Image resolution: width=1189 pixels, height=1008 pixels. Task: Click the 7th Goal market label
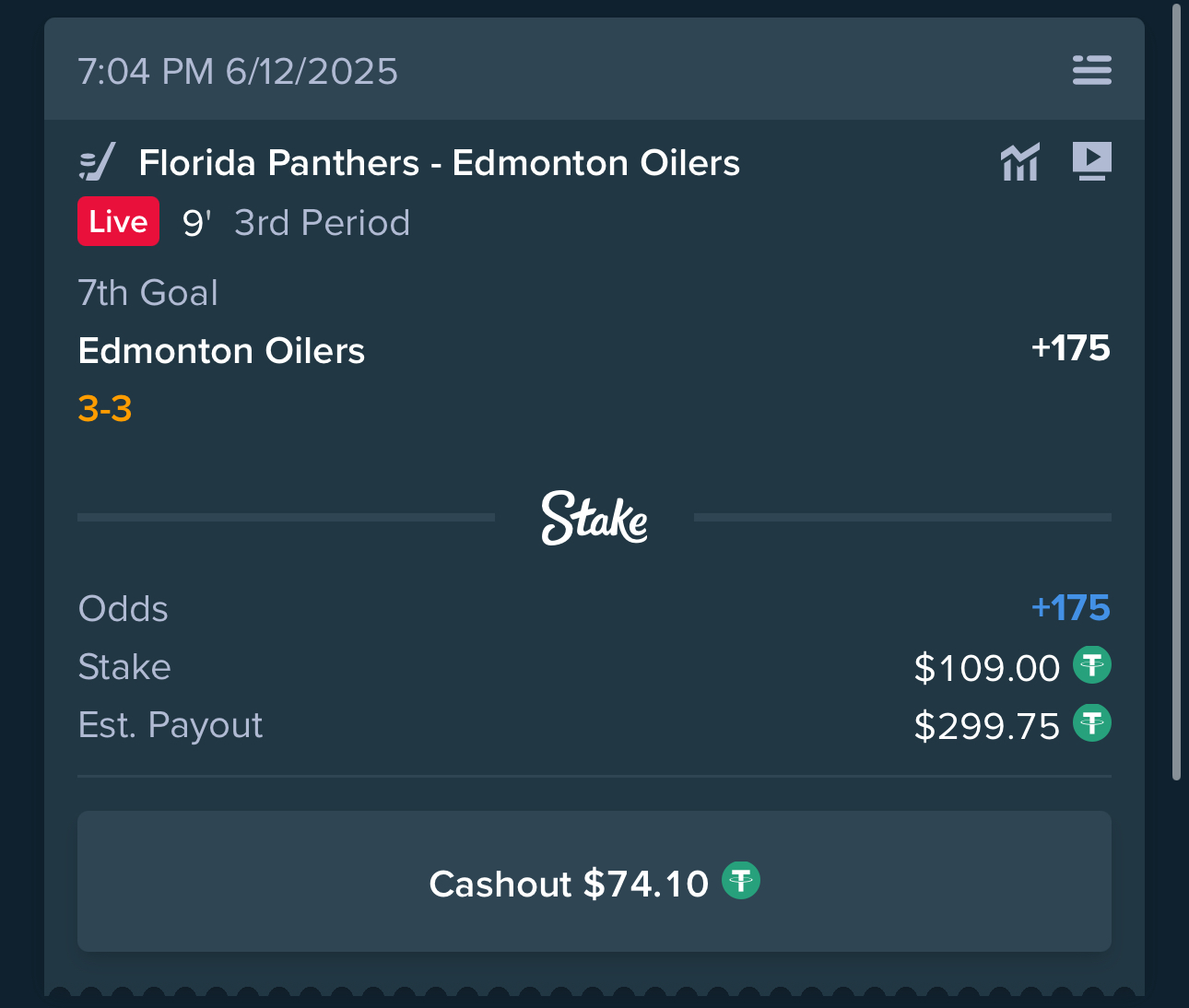(148, 293)
